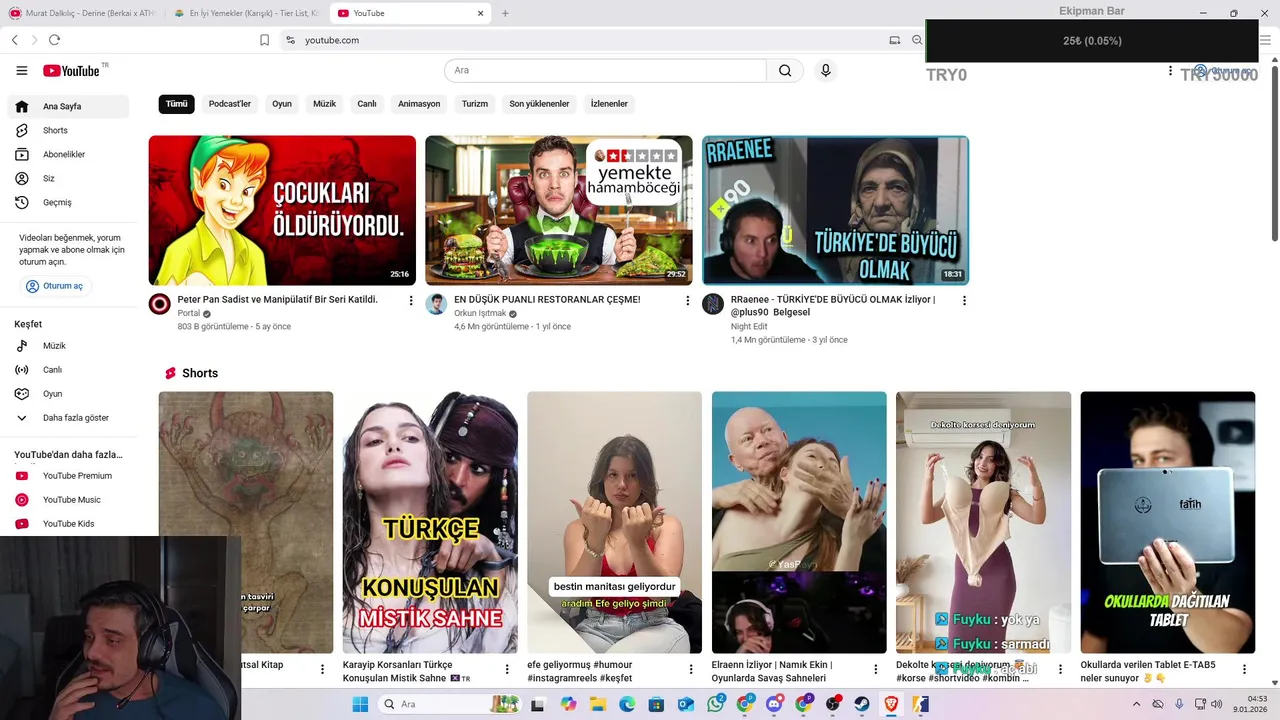Open YouTube Premium link
Viewport: 1280px width, 720px height.
point(68,475)
